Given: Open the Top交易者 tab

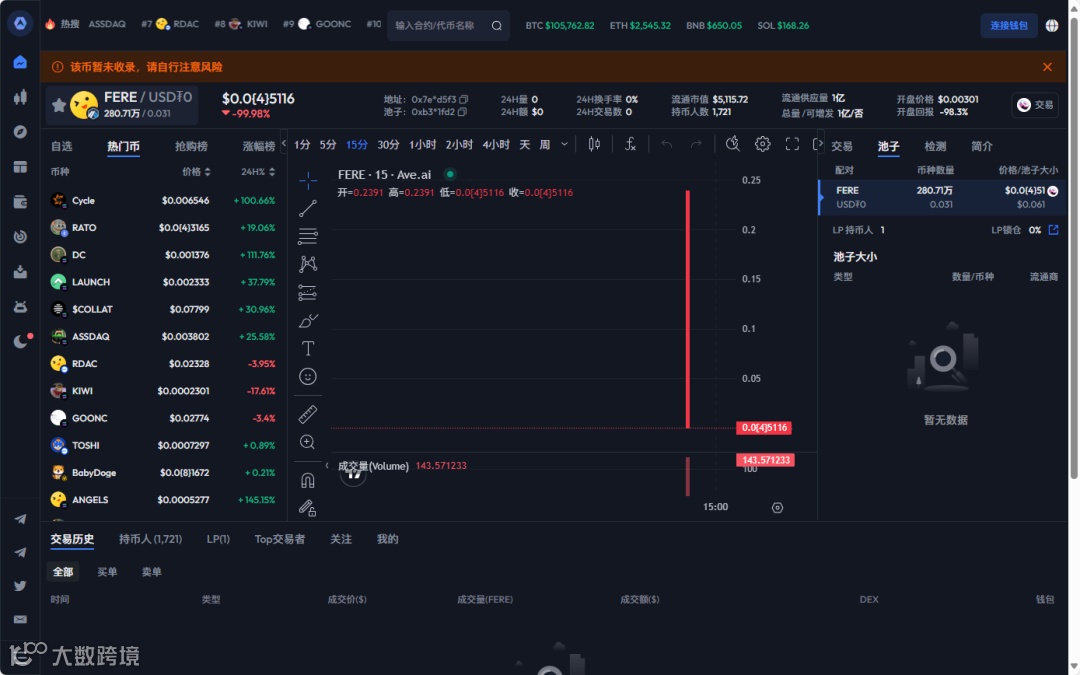Looking at the screenshot, I should click(280, 539).
